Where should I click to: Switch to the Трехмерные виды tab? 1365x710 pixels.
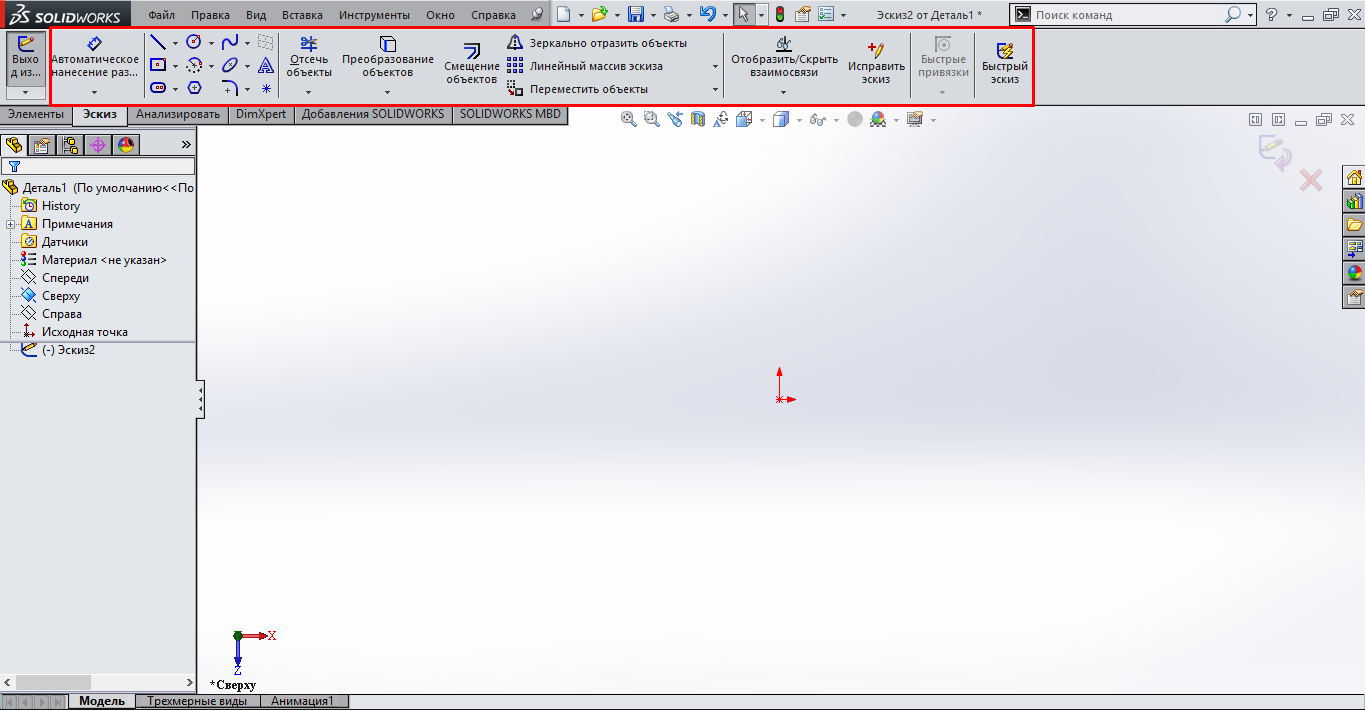tap(197, 701)
